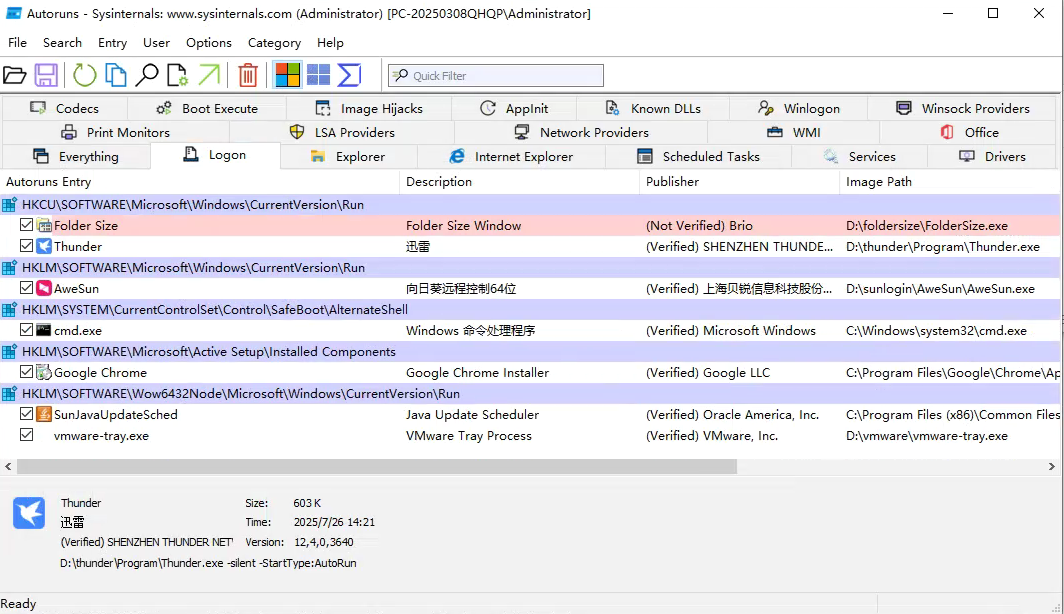Click the Thunder bird entry icon

click(x=44, y=246)
